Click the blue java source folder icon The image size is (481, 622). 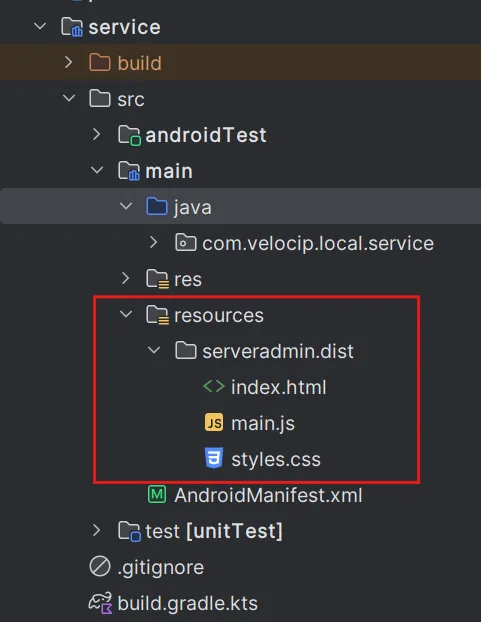pyautogui.click(x=157, y=206)
